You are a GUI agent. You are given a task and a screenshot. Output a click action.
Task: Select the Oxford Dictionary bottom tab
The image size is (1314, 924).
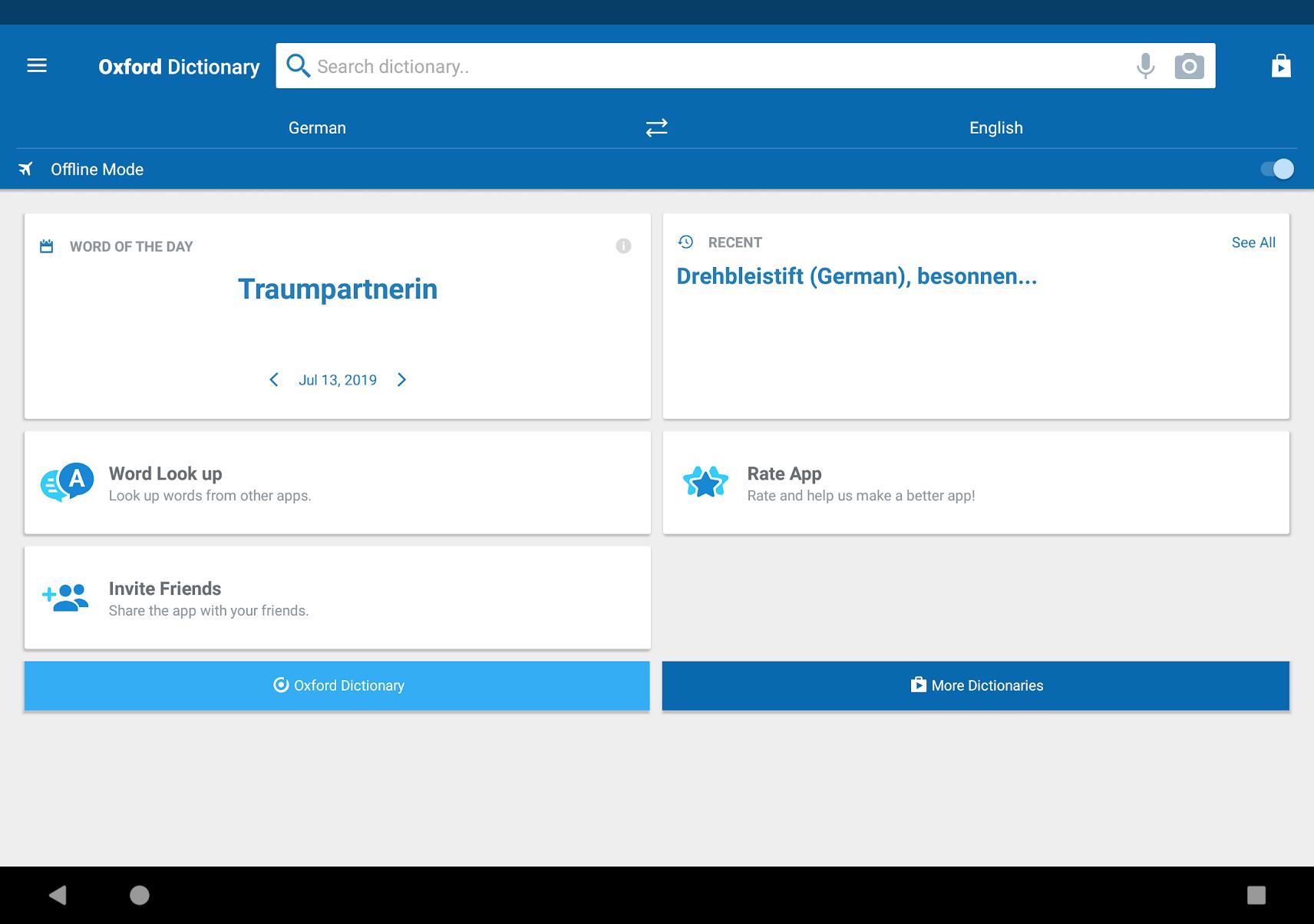coord(337,685)
